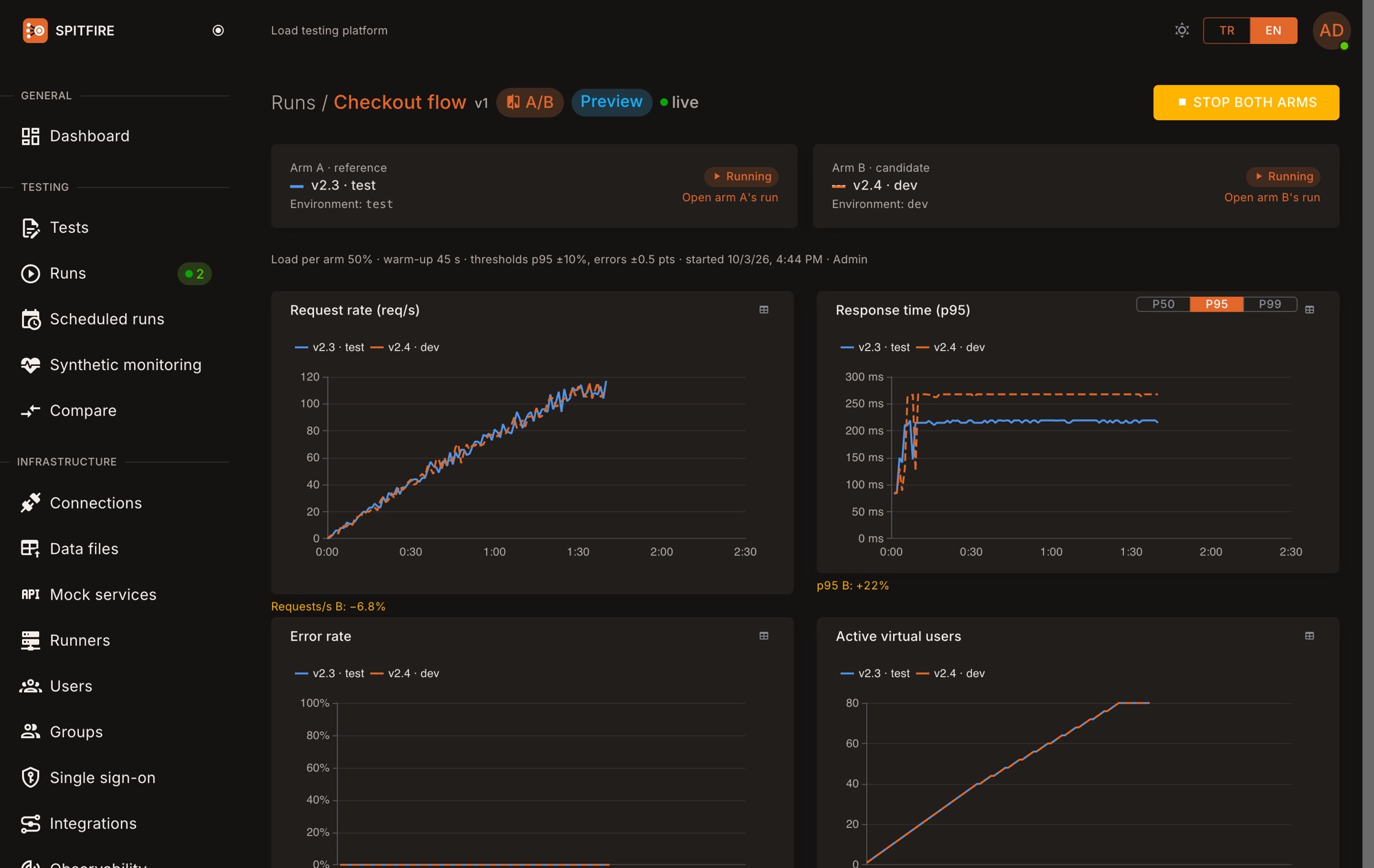Show Response time chart as table
This screenshot has width=1374, height=868.
tap(1309, 310)
